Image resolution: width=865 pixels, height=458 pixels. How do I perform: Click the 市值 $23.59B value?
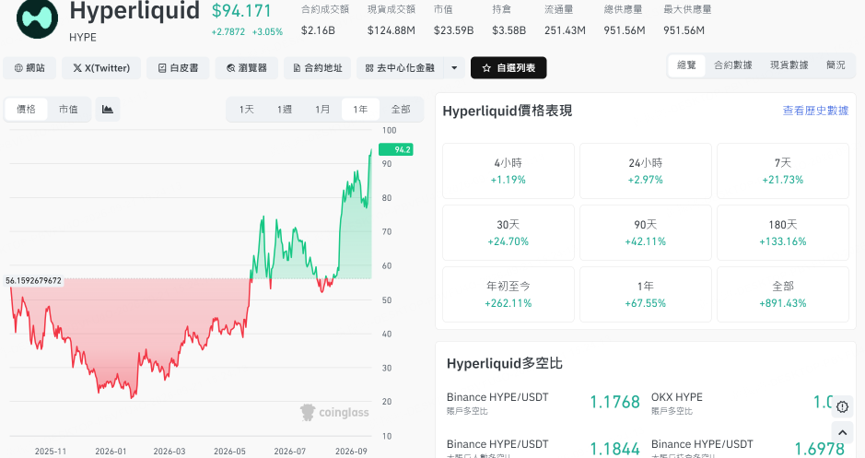pyautogui.click(x=453, y=30)
